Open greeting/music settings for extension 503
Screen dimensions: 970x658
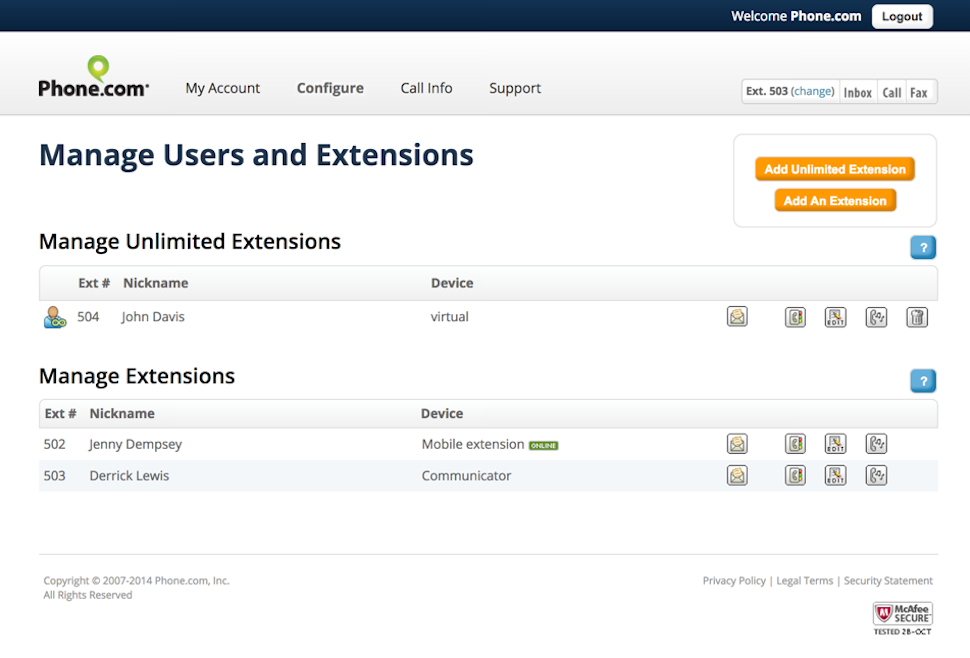876,475
